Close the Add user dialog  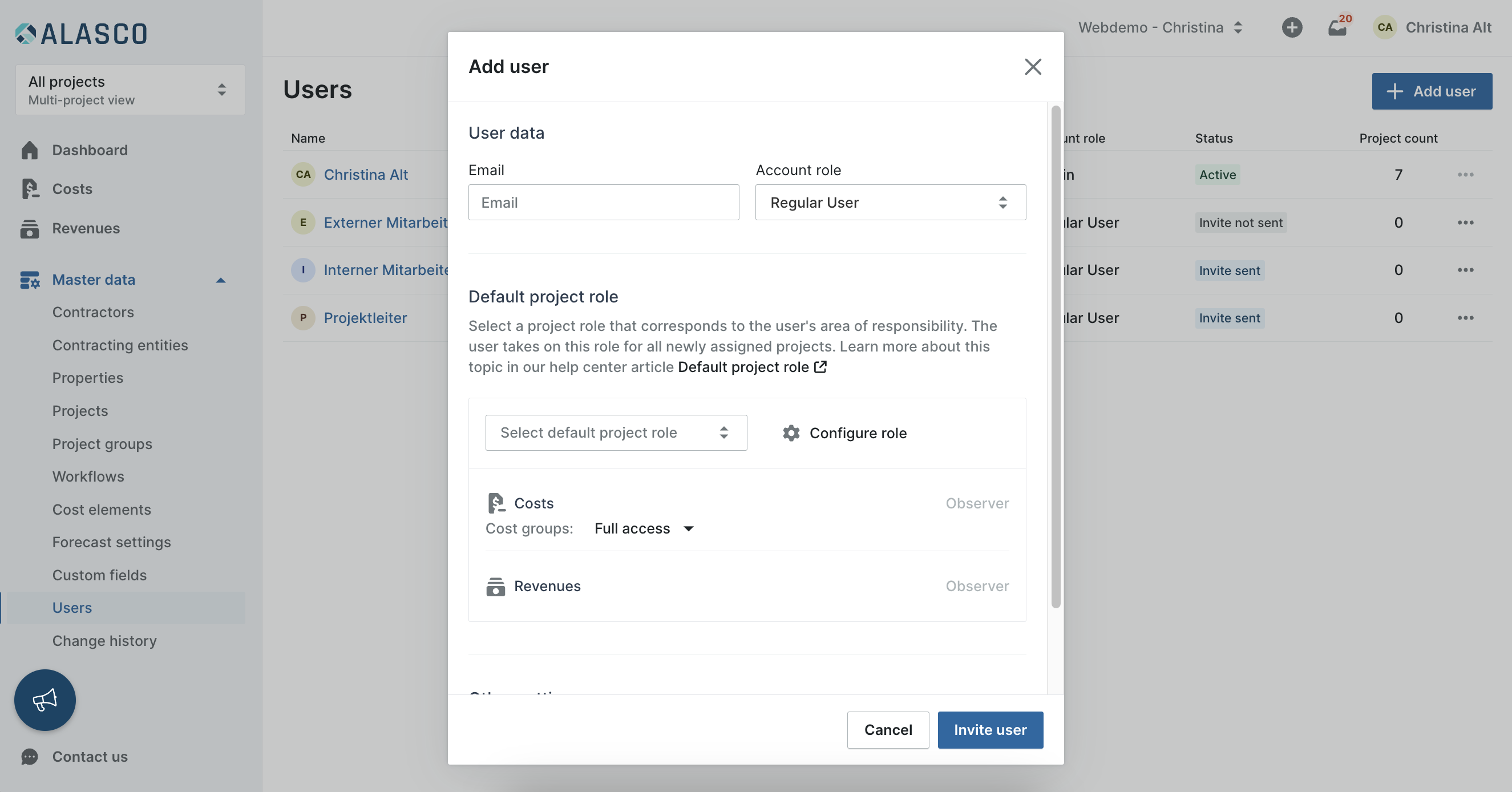[1033, 67]
